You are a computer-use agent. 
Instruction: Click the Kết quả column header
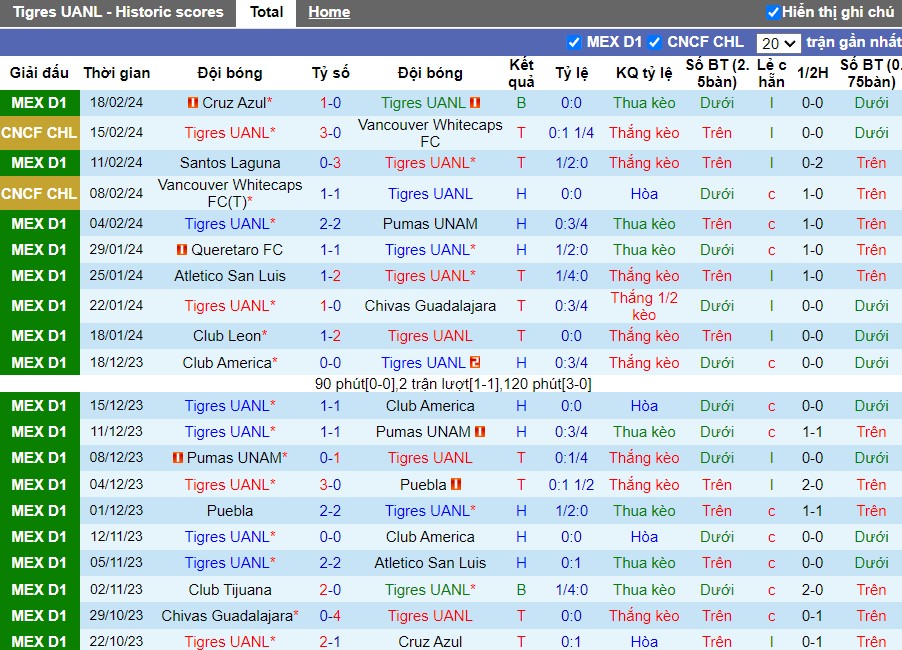[521, 73]
